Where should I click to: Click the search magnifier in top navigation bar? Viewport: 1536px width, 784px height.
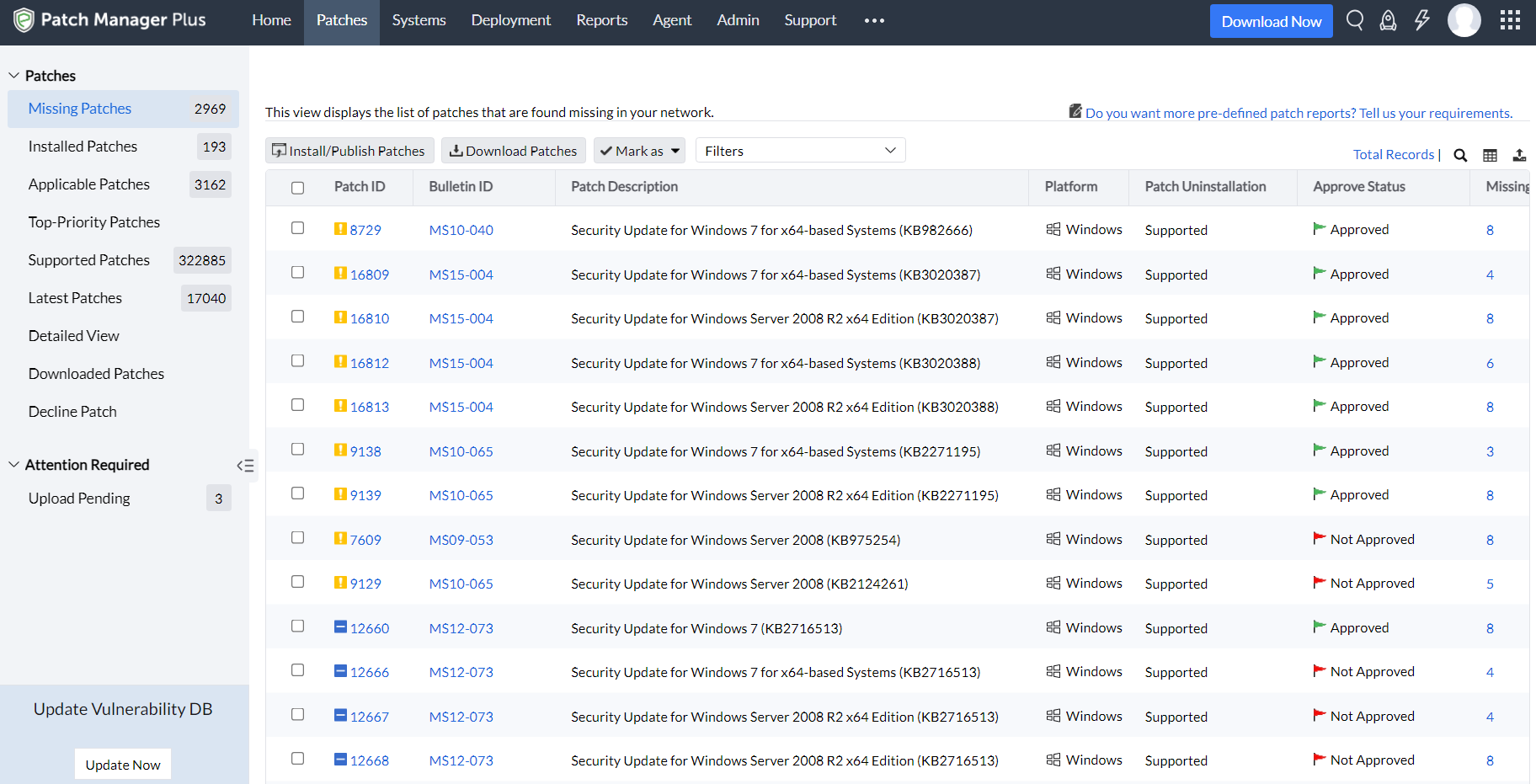click(x=1354, y=20)
